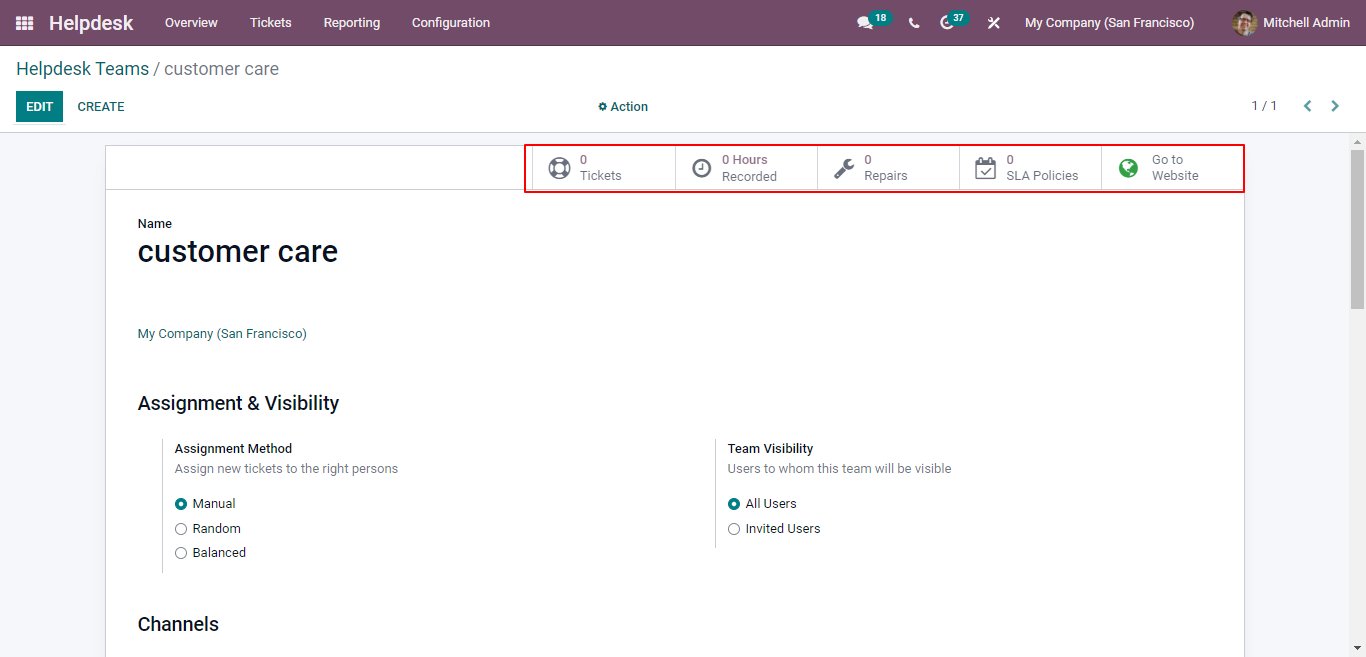Select Invited Users team visibility
Screen dimensions: 1366x657
click(x=734, y=529)
